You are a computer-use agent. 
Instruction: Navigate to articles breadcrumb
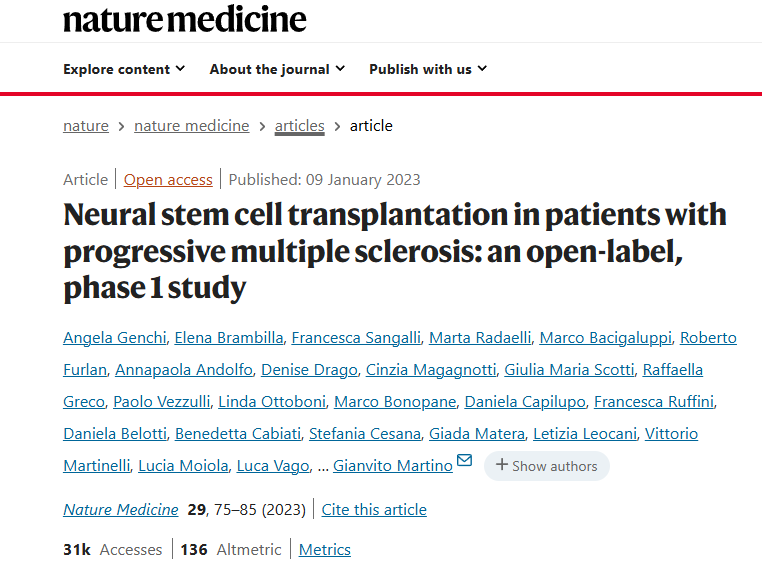tap(300, 126)
